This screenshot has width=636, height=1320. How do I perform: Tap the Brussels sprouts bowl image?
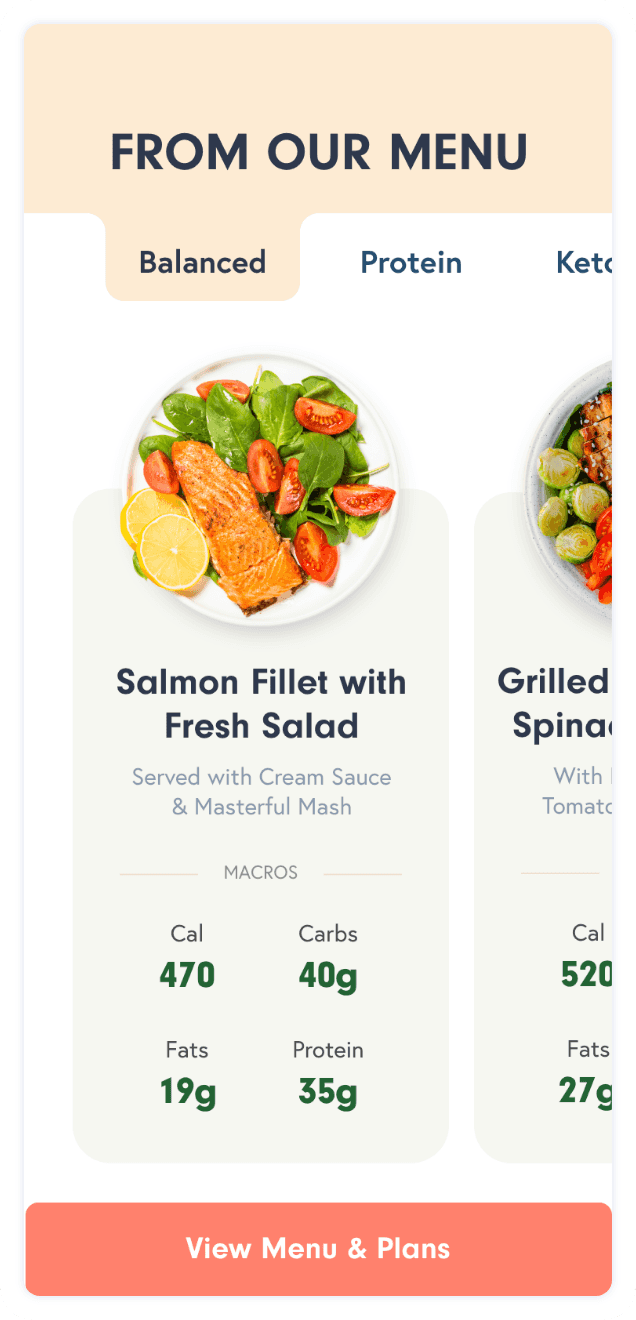(573, 490)
